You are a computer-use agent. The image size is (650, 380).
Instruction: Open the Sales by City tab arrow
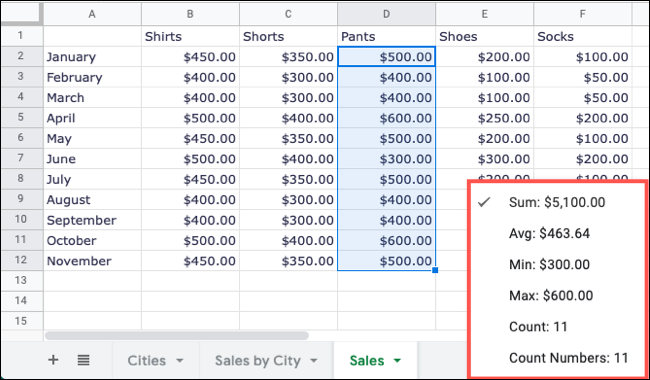pos(314,361)
